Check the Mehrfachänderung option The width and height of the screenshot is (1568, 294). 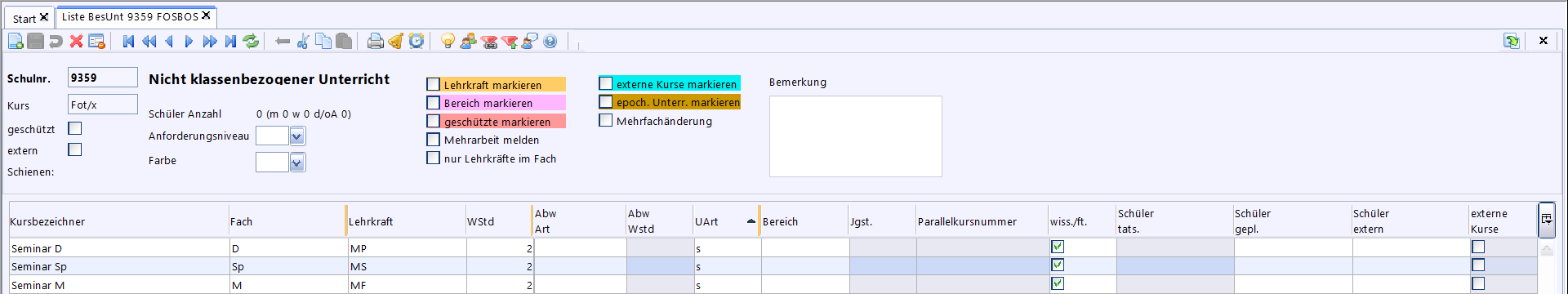[x=606, y=120]
